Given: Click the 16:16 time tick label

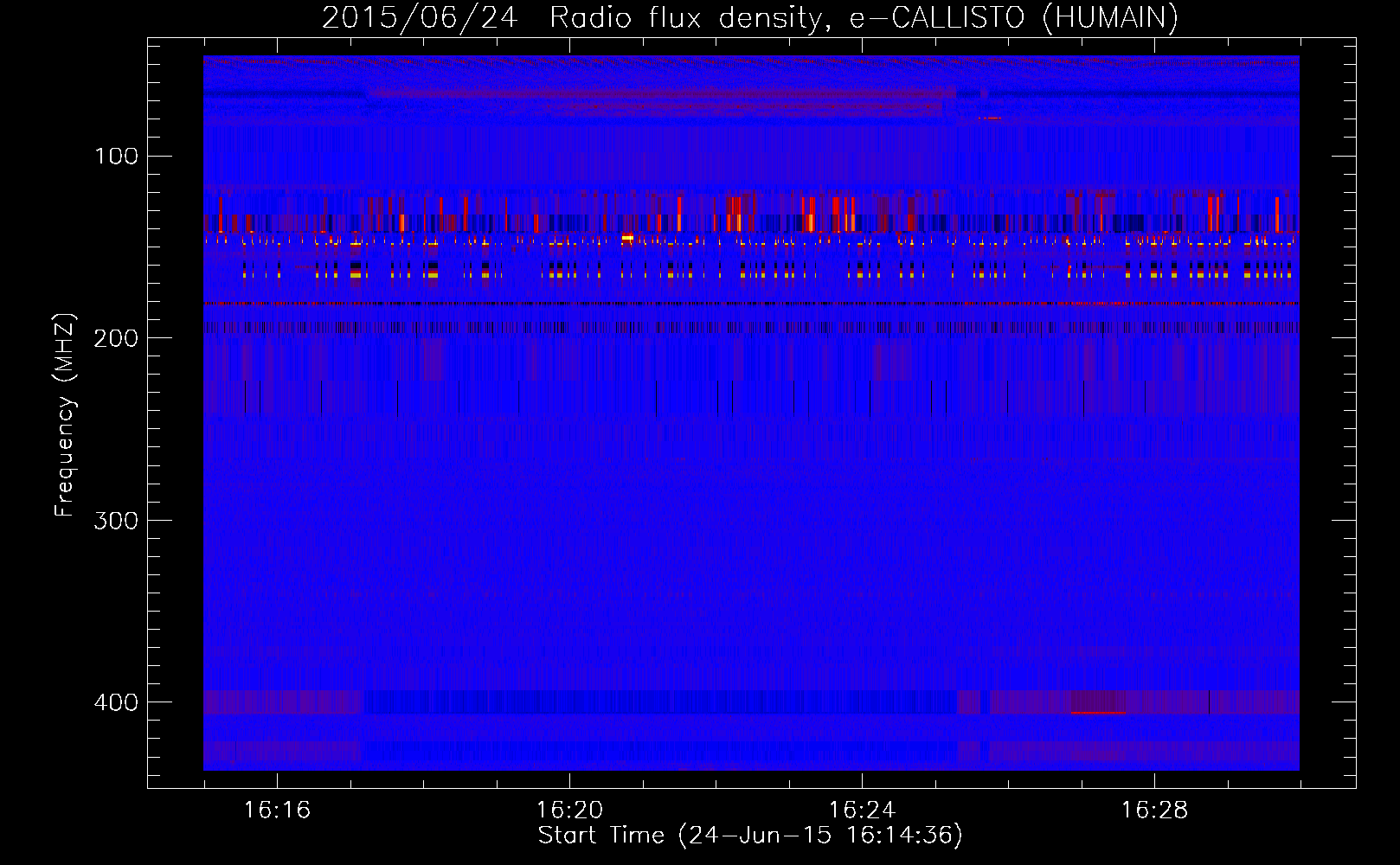Looking at the screenshot, I should click(277, 810).
